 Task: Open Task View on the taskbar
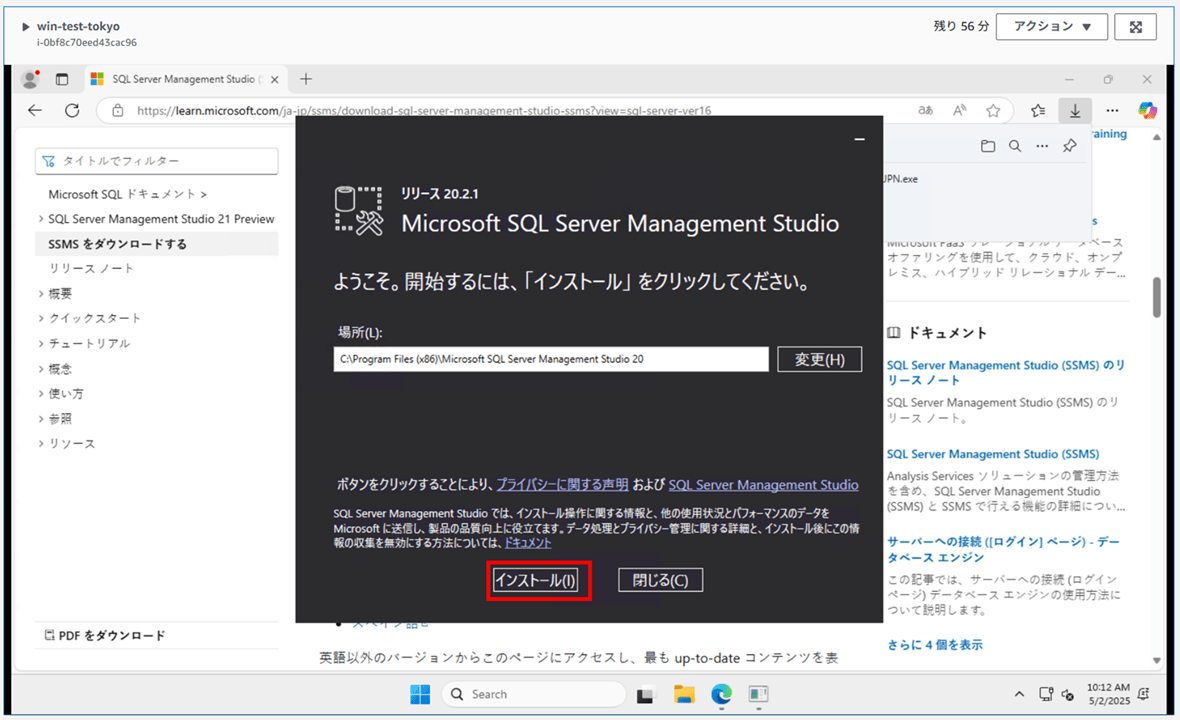pos(645,694)
